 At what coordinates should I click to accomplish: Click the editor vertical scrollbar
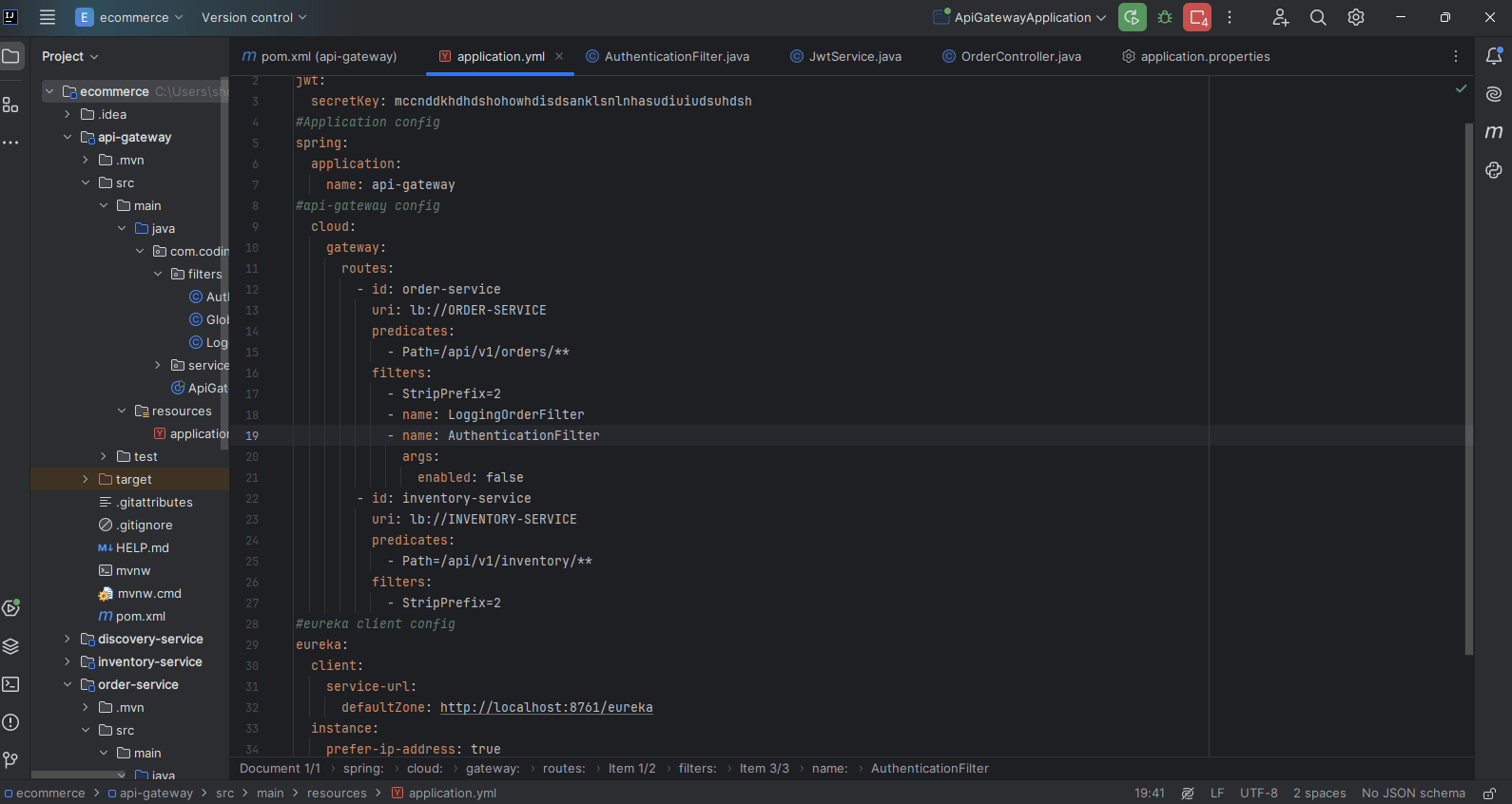(x=1469, y=390)
